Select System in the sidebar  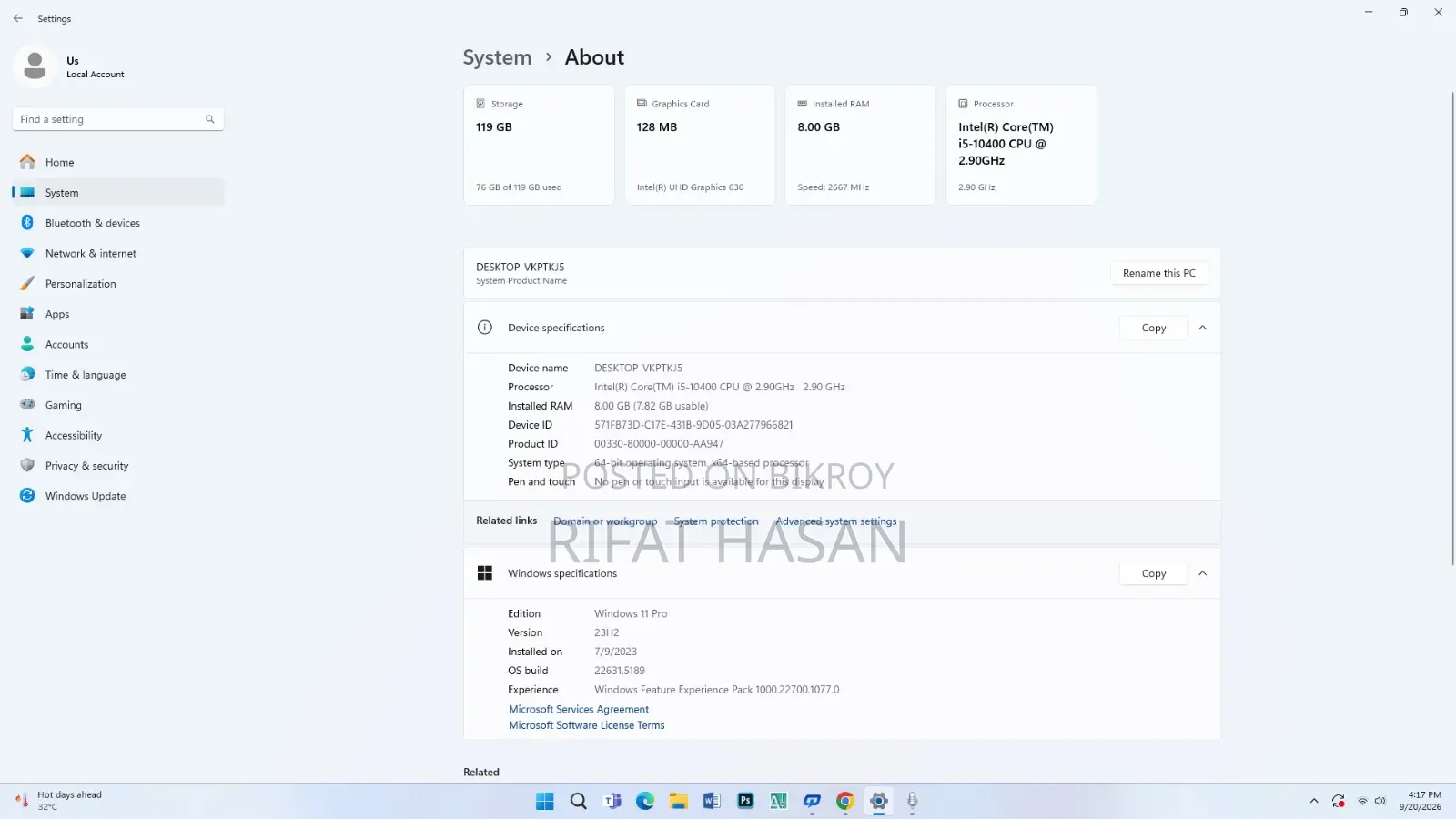tap(118, 193)
